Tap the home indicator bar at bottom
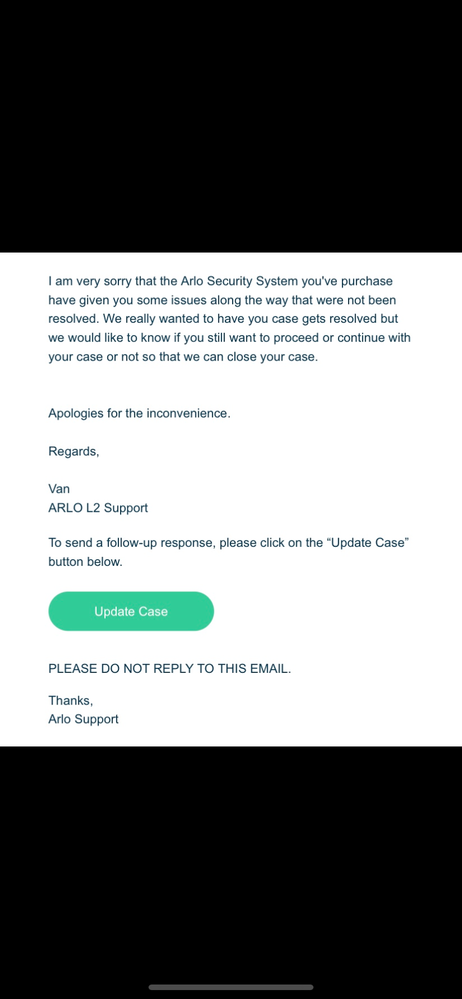Screen dimensions: 462x999 [231, 987]
